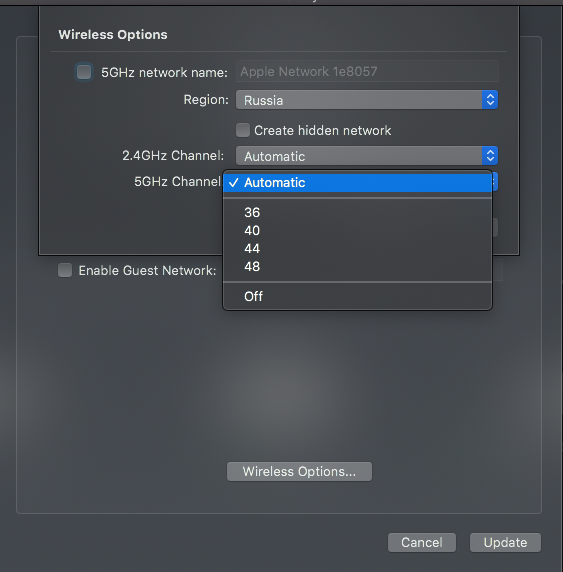Click the Update button
The image size is (563, 572).
505,542
